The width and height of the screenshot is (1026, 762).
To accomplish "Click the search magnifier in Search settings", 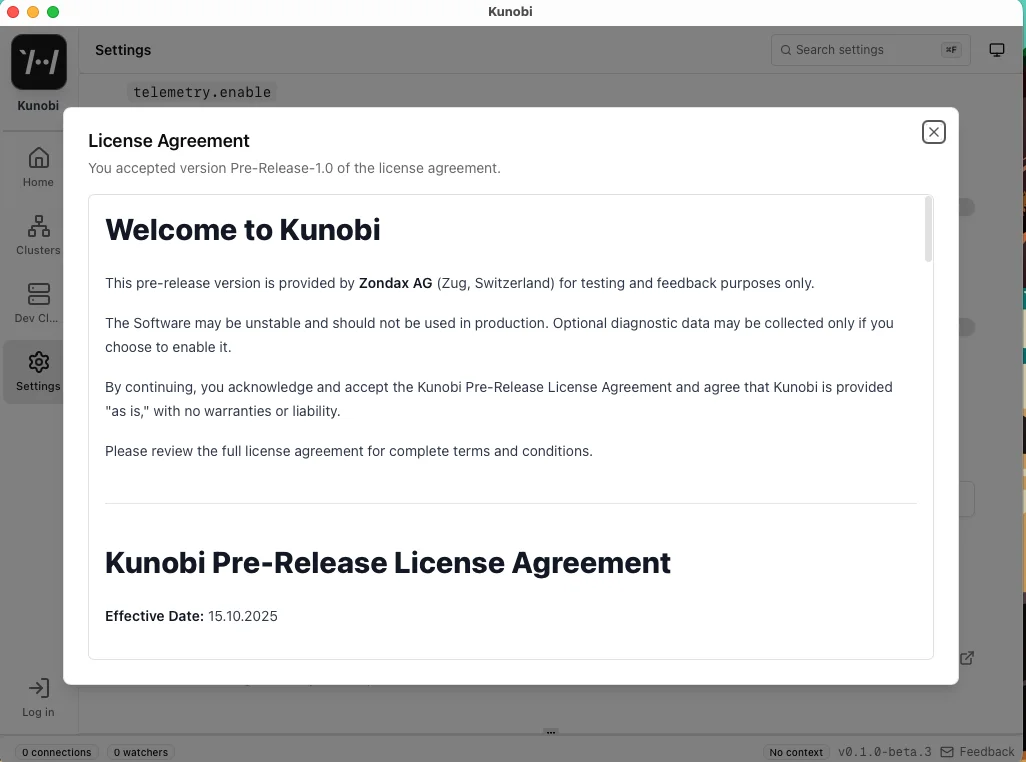I will pyautogui.click(x=787, y=49).
